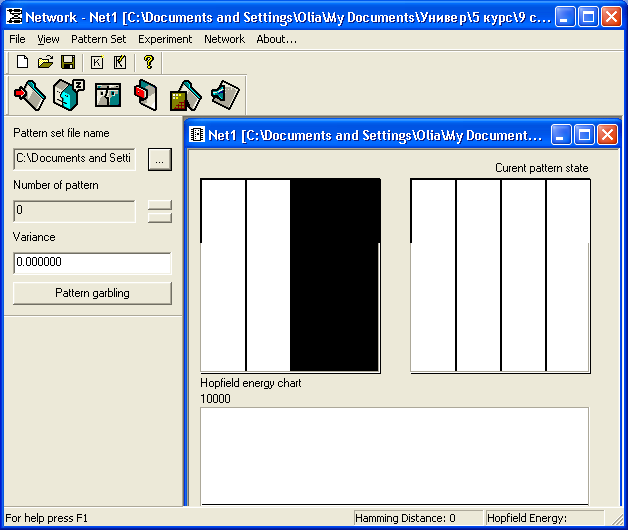Click the large icon with brown grid
628x530 pixels.
[x=185, y=95]
